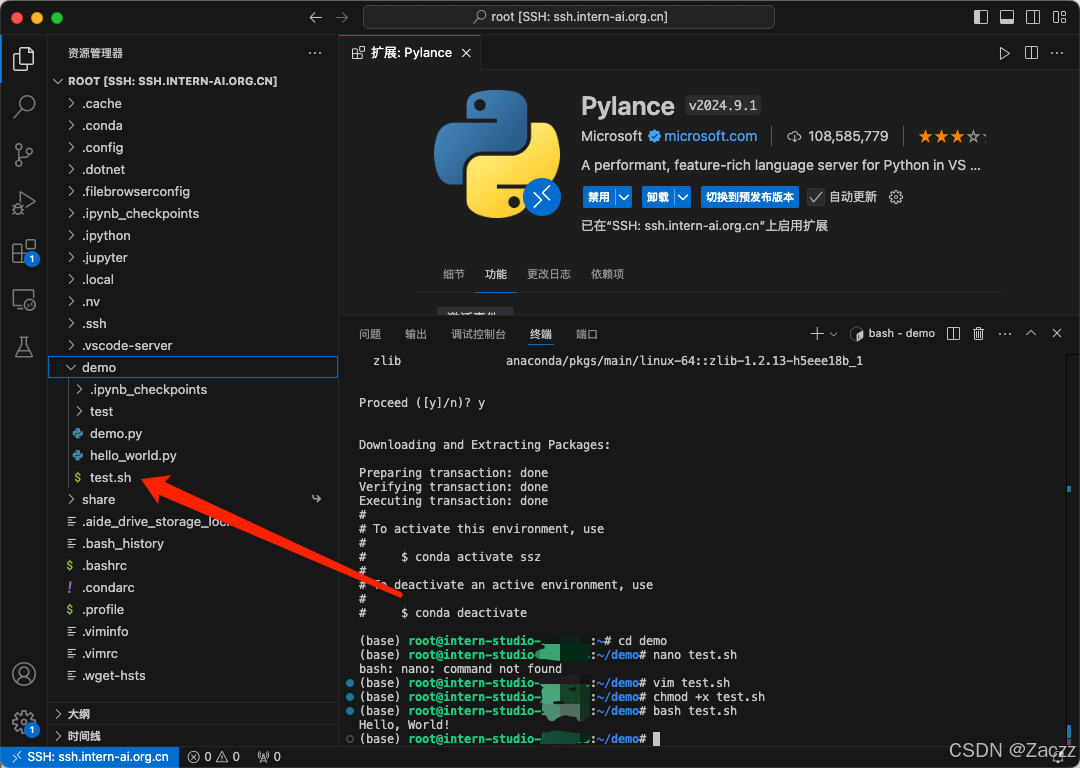This screenshot has width=1080, height=768.
Task: Open terminal panel more actions ellipsis
Action: pos(1005,333)
